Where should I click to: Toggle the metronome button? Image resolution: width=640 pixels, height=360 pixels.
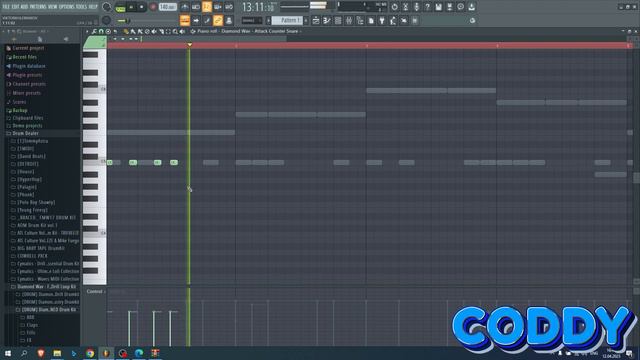(x=185, y=7)
